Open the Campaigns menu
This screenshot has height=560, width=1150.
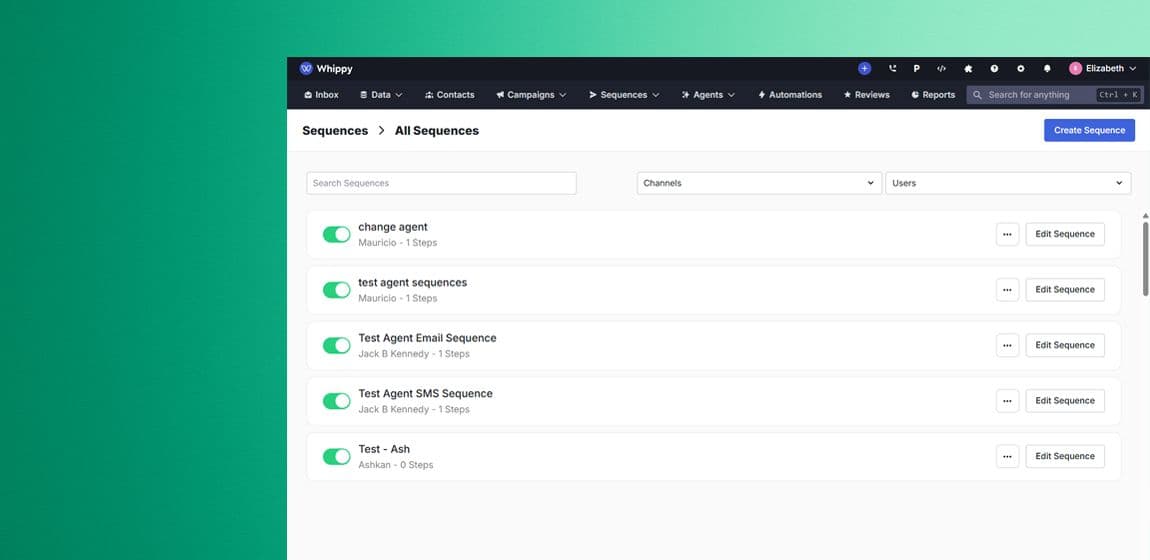pos(531,95)
